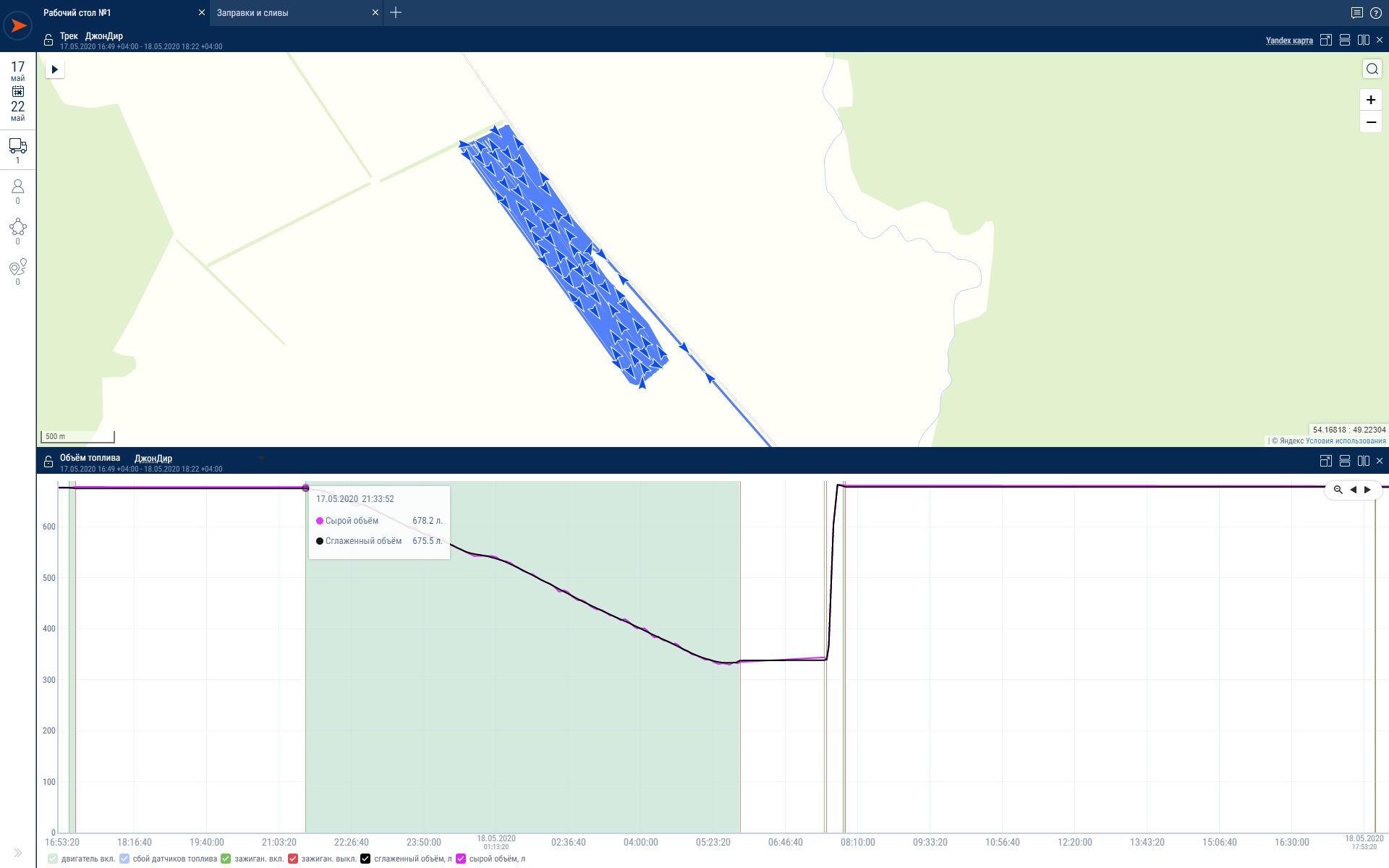Open the geofences icon in sidebar

tap(17, 228)
